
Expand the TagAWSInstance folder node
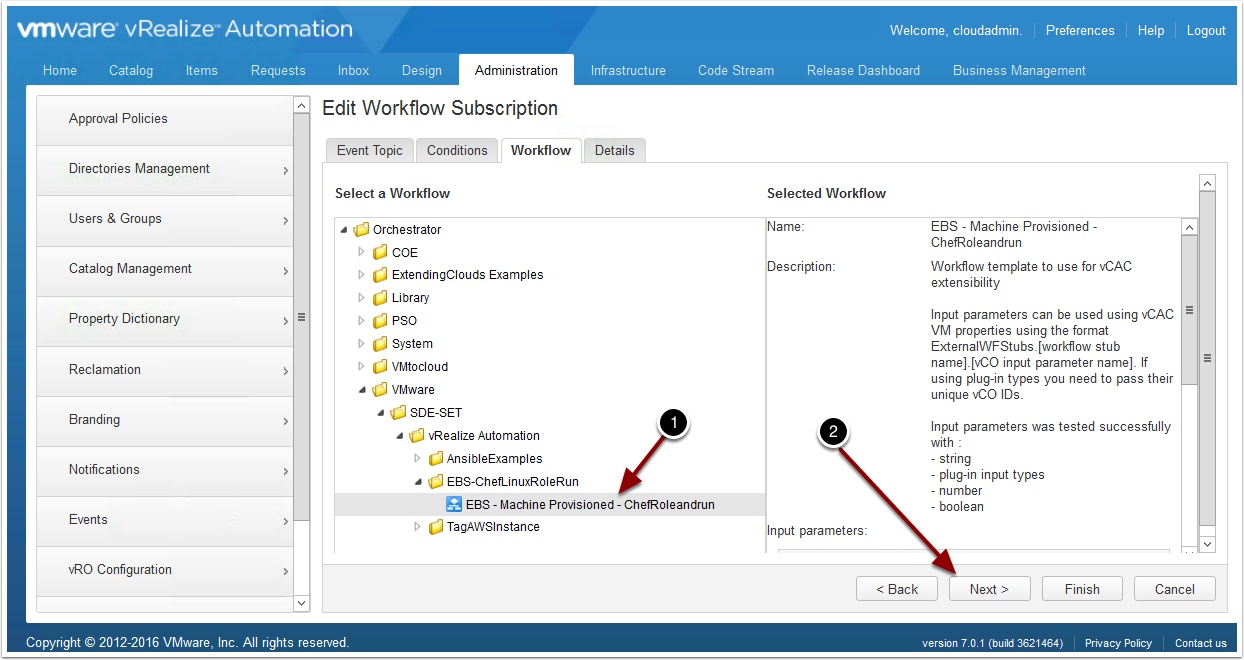click(418, 527)
